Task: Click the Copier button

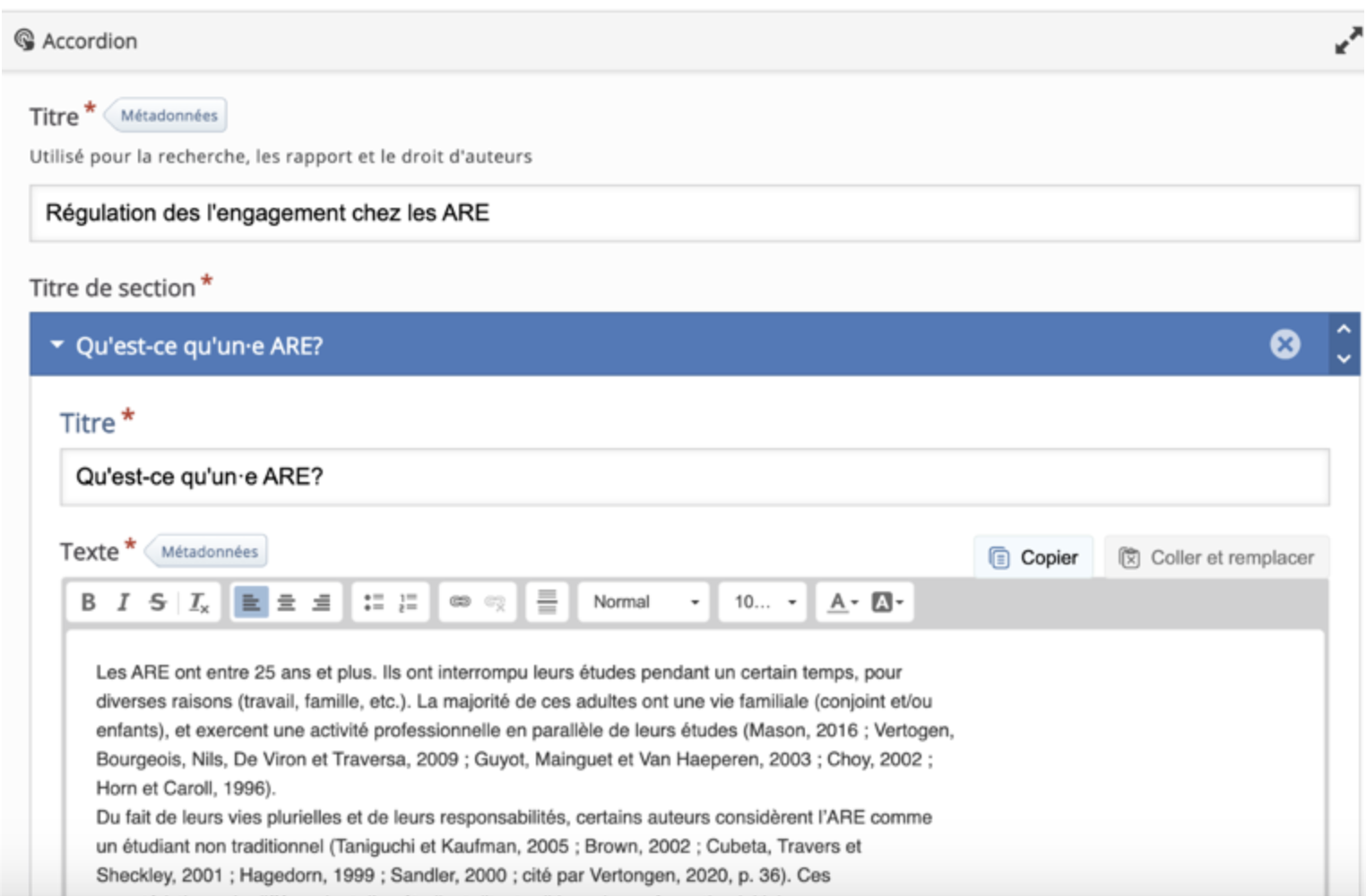Action: (x=1033, y=557)
